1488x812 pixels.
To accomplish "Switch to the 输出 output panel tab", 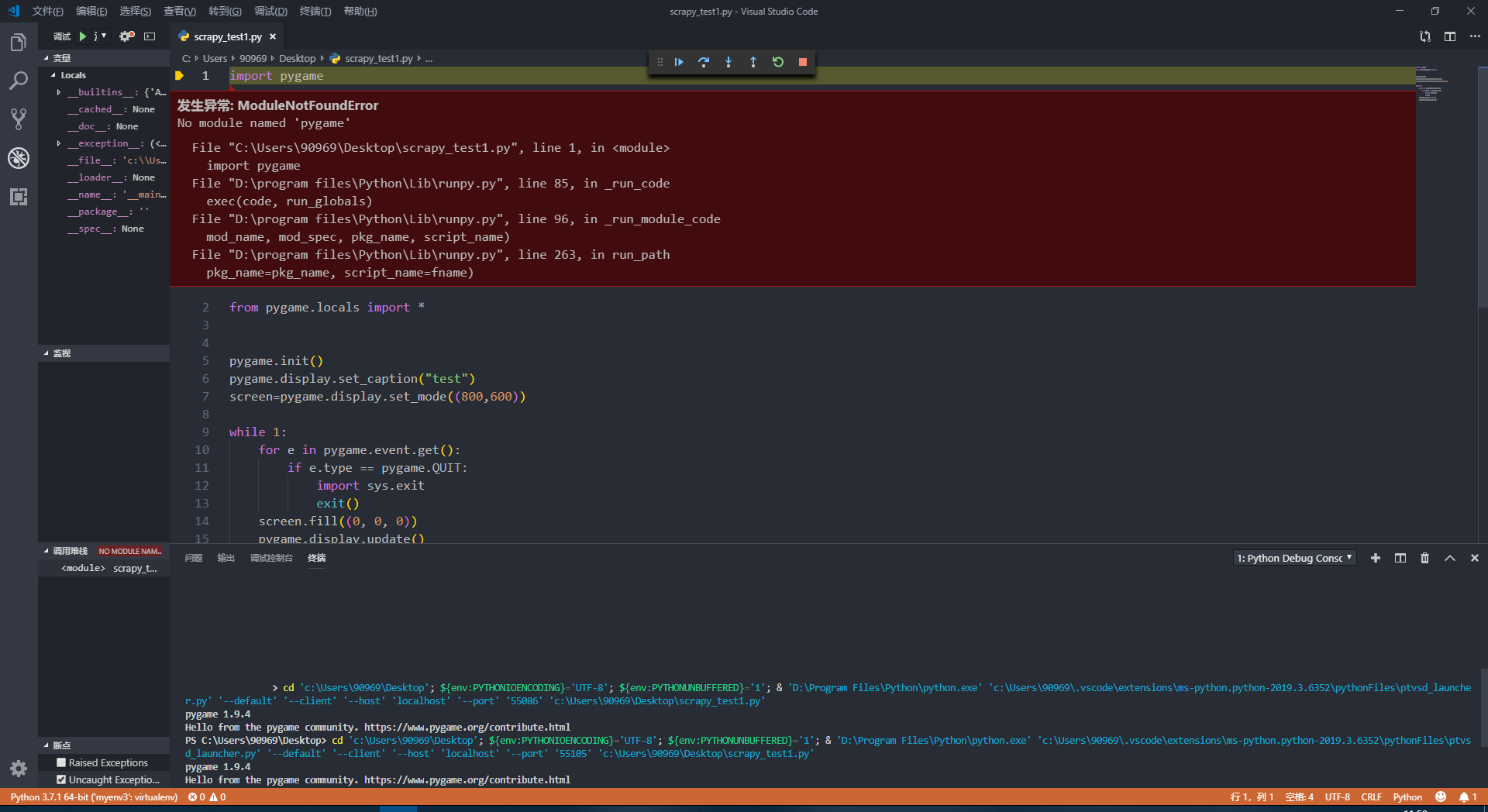I will (226, 558).
